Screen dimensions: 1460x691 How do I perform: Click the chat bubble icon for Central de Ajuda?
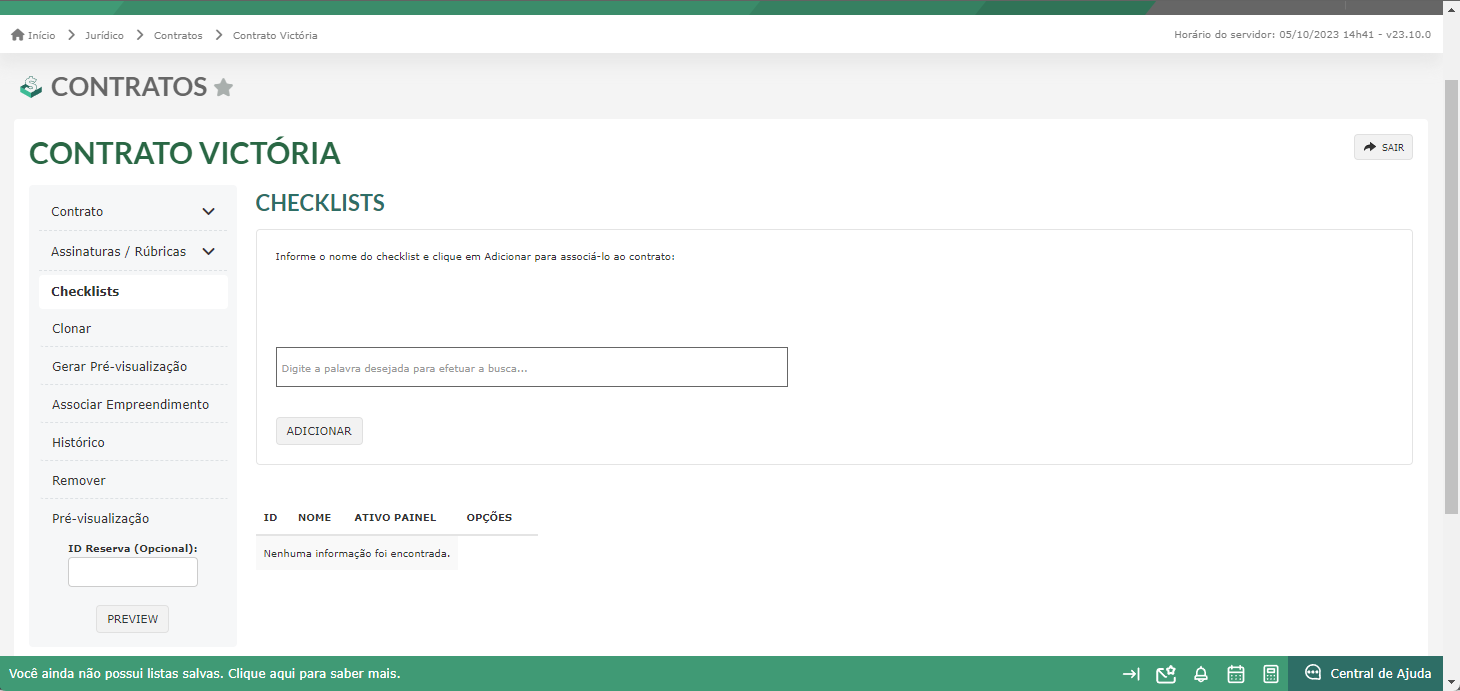pos(1313,673)
